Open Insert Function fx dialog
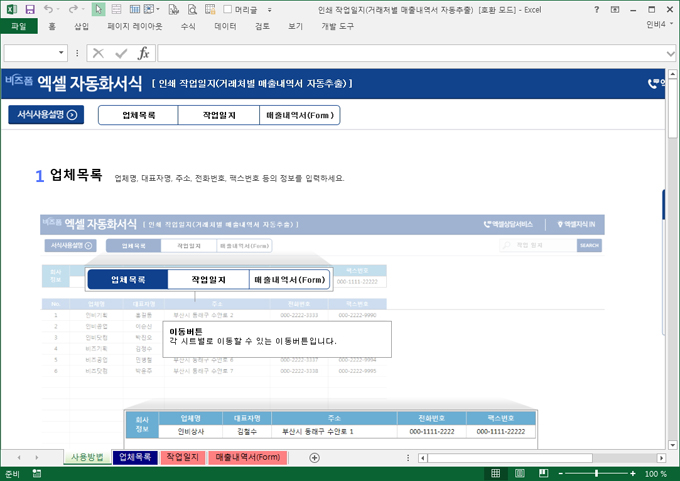 [x=144, y=53]
